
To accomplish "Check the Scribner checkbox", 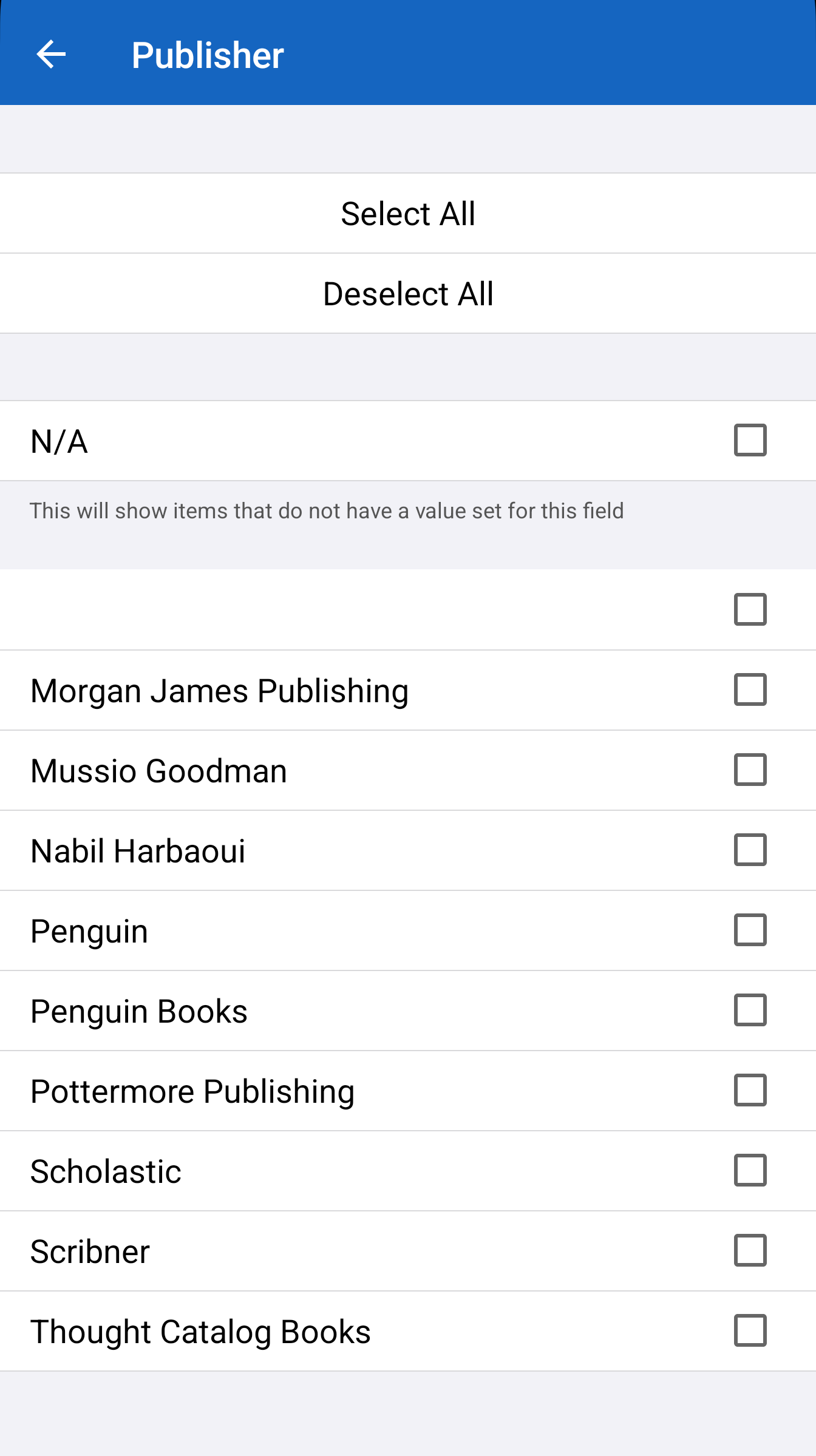I will [x=750, y=1250].
